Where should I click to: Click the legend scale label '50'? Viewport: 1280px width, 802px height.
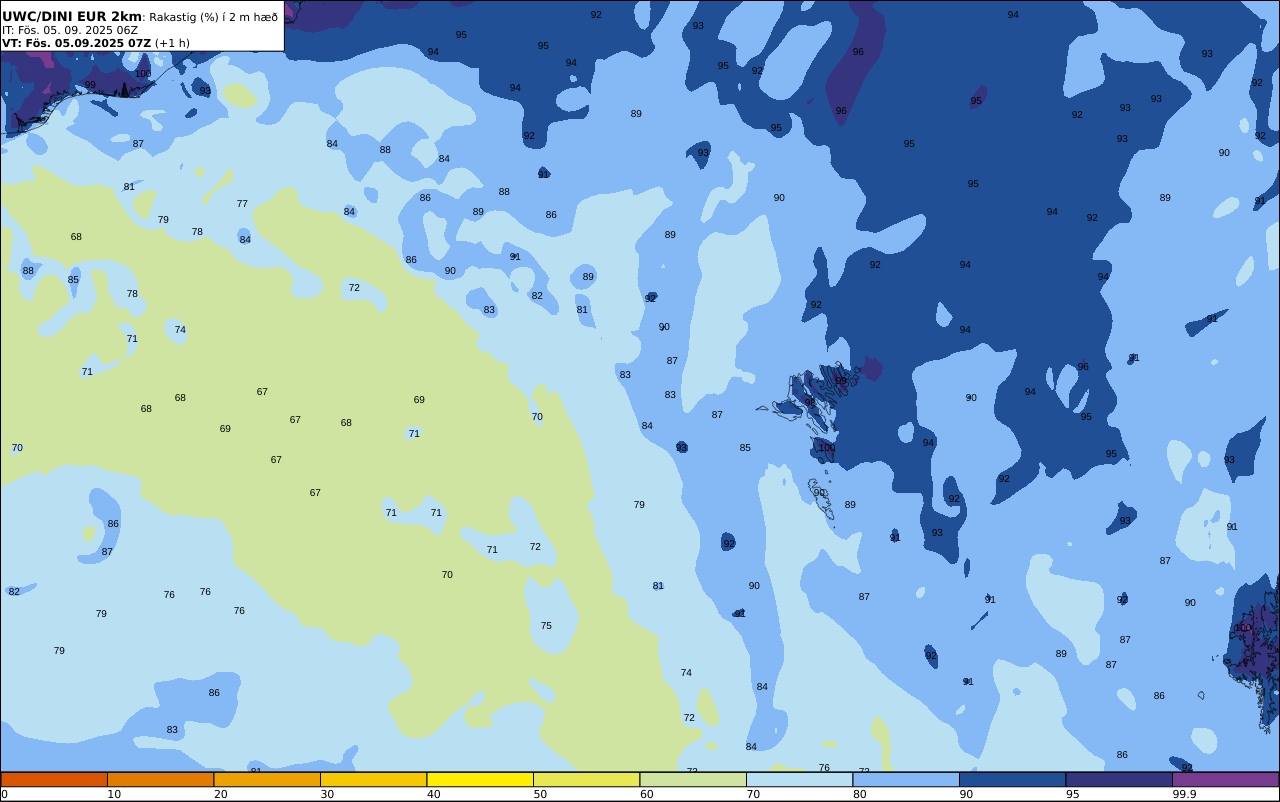click(540, 794)
